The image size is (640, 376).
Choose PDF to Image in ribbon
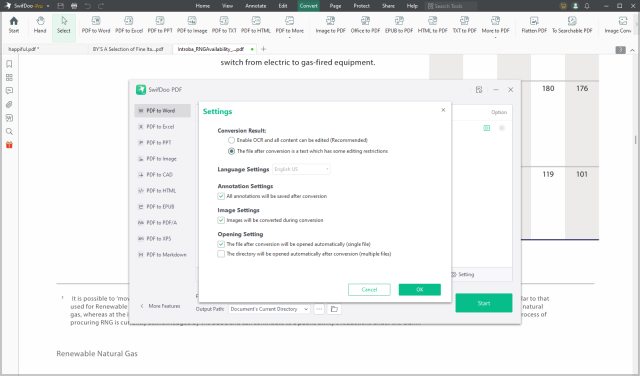click(192, 25)
